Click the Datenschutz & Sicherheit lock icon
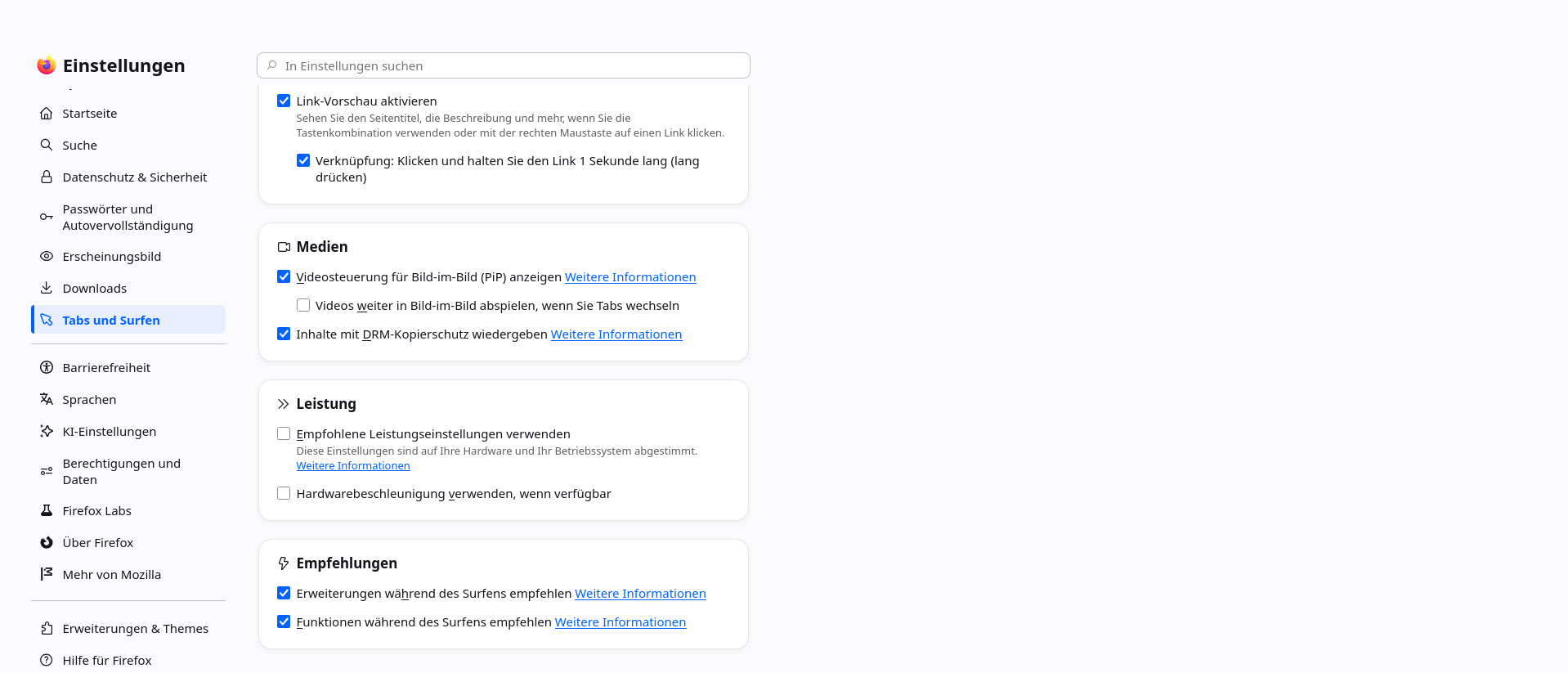1568x673 pixels. click(47, 177)
